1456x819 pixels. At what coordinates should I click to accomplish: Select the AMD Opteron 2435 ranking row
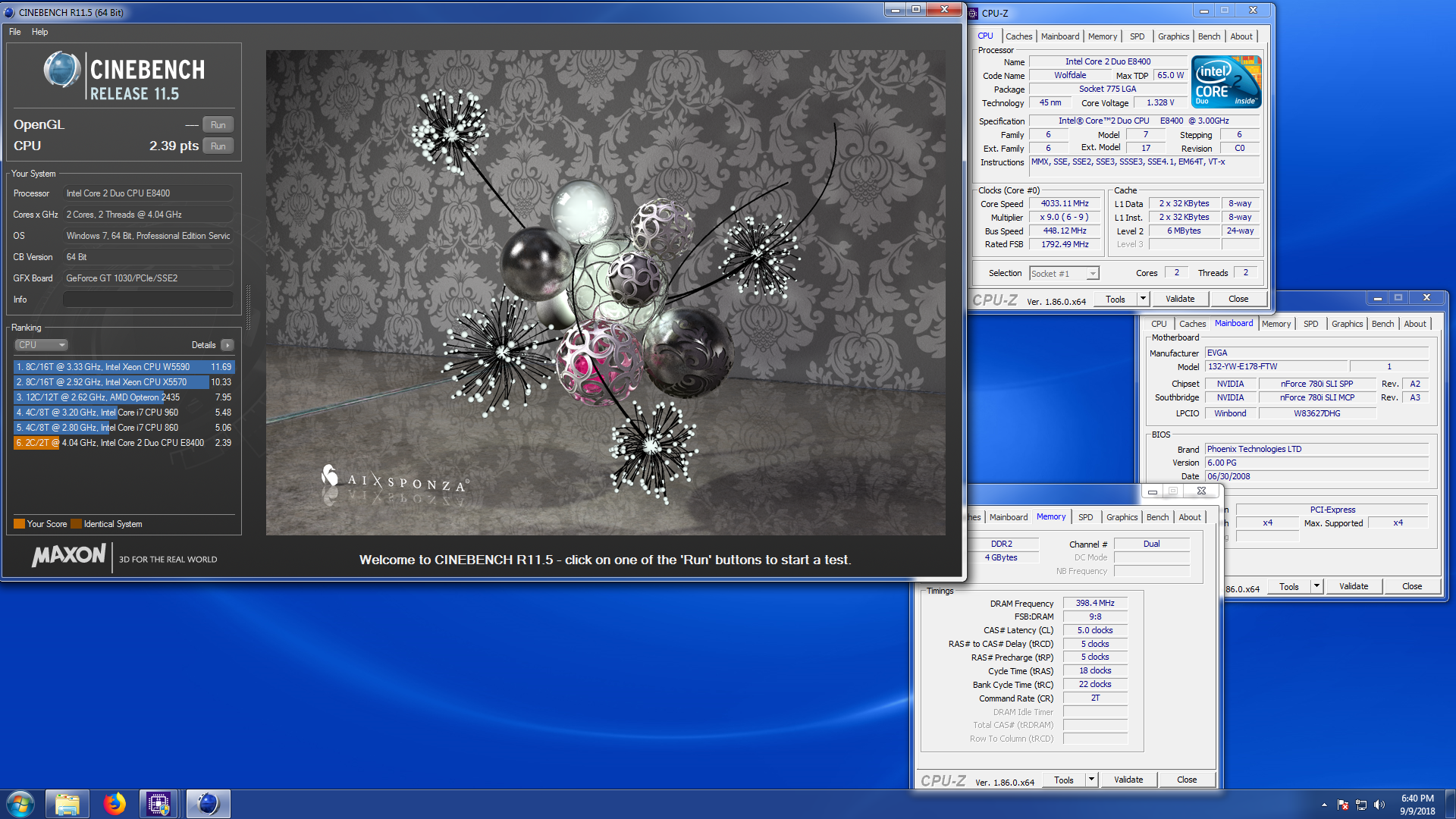(x=124, y=397)
